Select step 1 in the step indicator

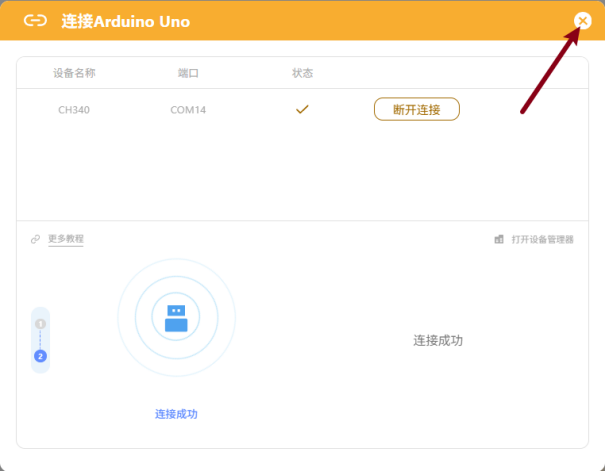tap(41, 324)
